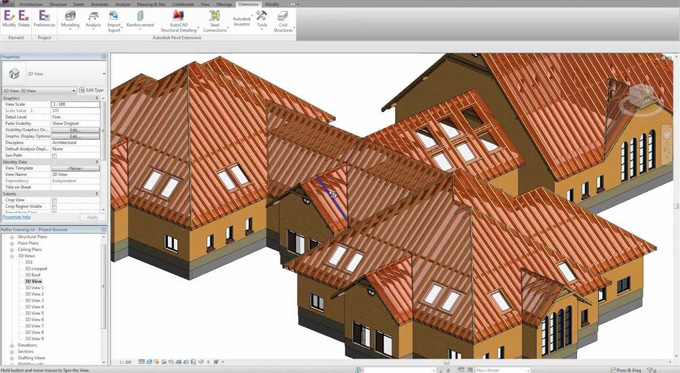Click the first view control bar icon
The image size is (680, 373).
click(141, 362)
